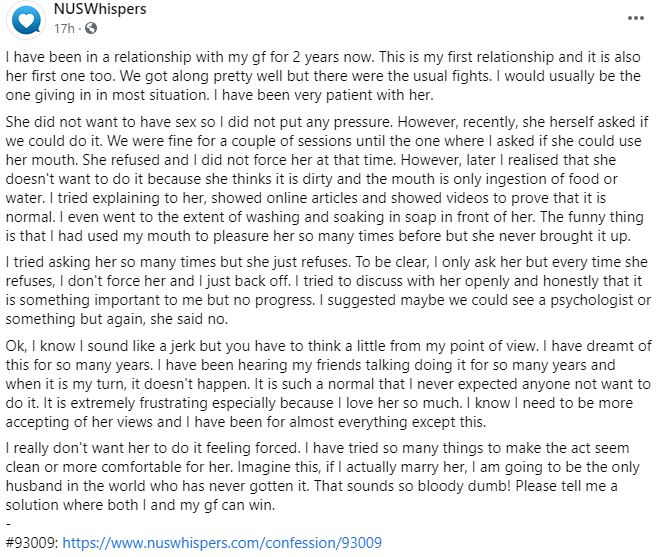Follow the nuswhispers.com/confession/93009 link
Viewport: 661px width, 557px height.
tap(222, 542)
